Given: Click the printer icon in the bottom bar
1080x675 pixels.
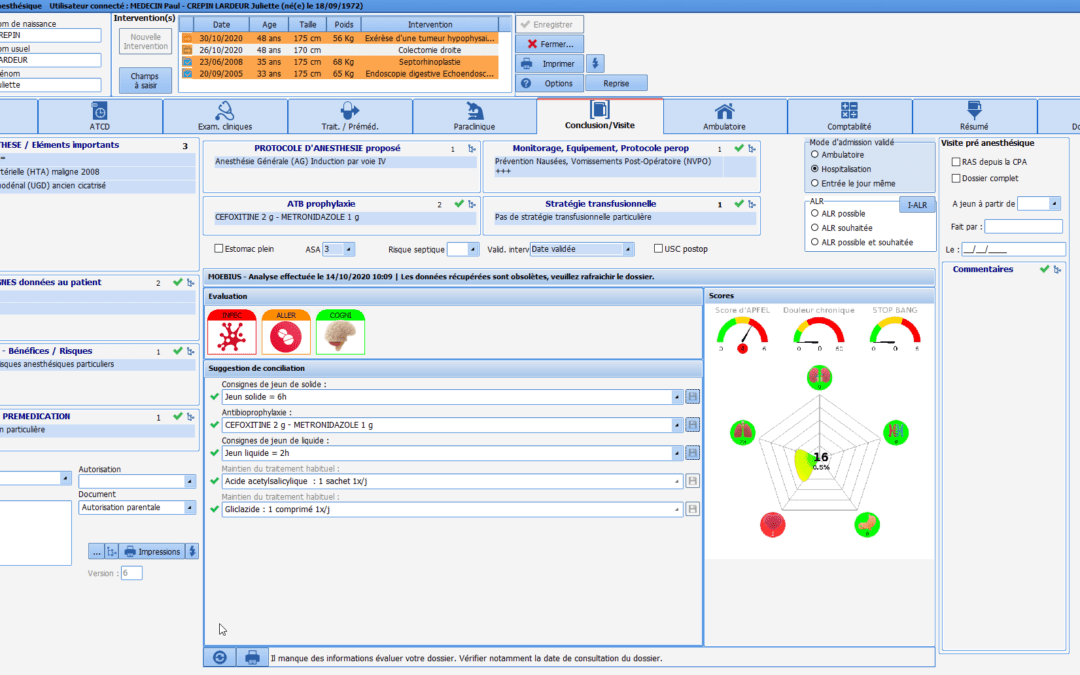Looking at the screenshot, I should click(x=252, y=657).
